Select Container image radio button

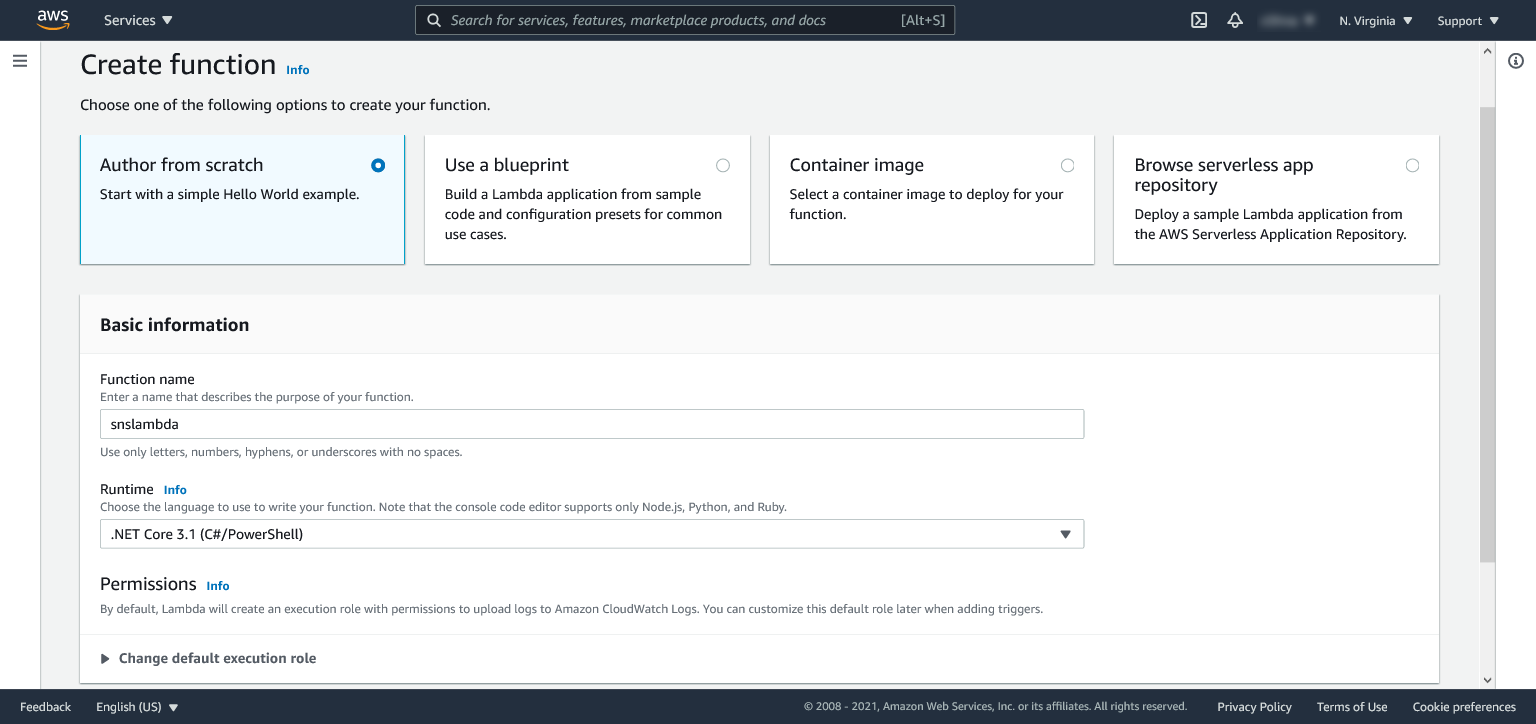click(1068, 165)
